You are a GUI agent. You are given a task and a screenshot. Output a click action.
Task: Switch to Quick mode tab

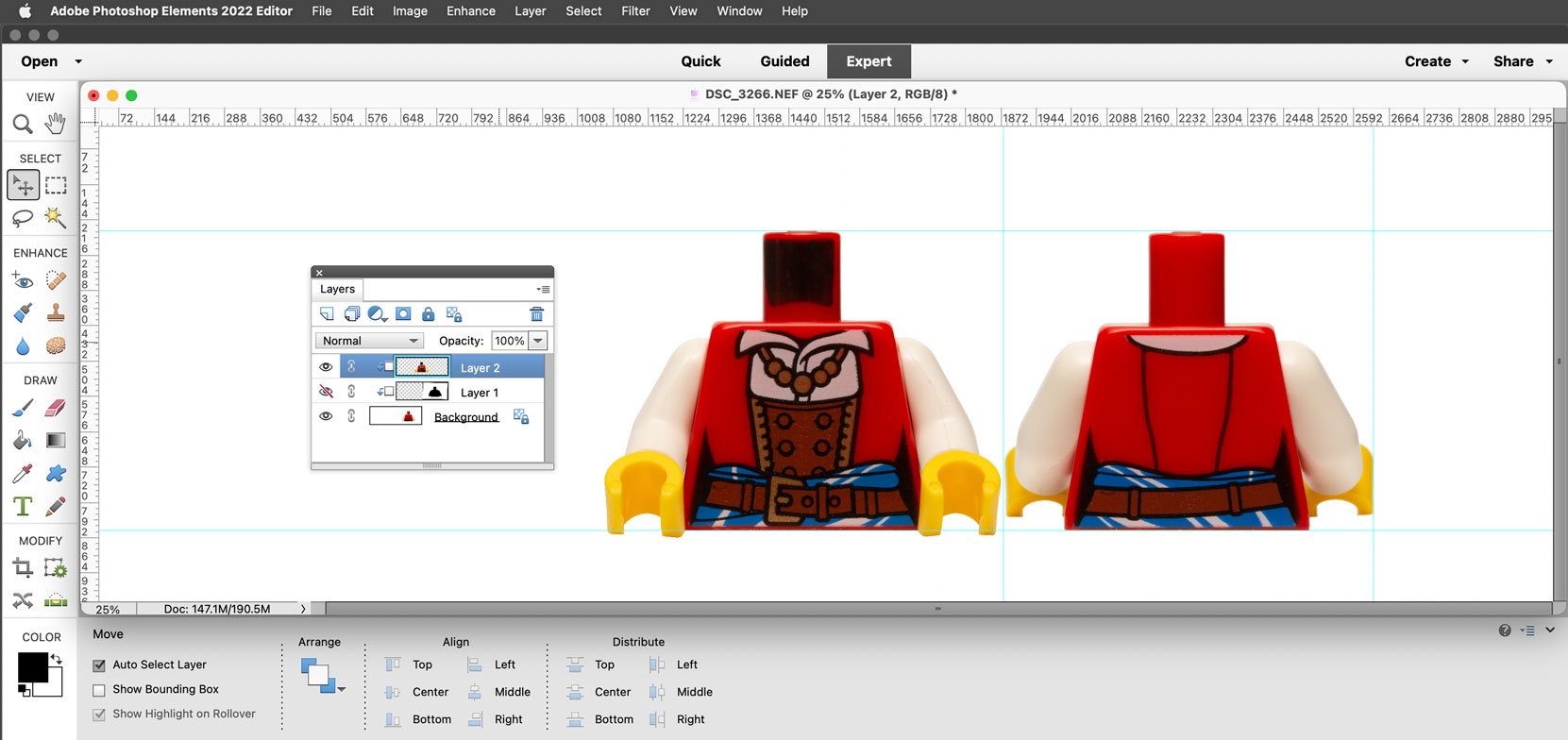point(700,61)
